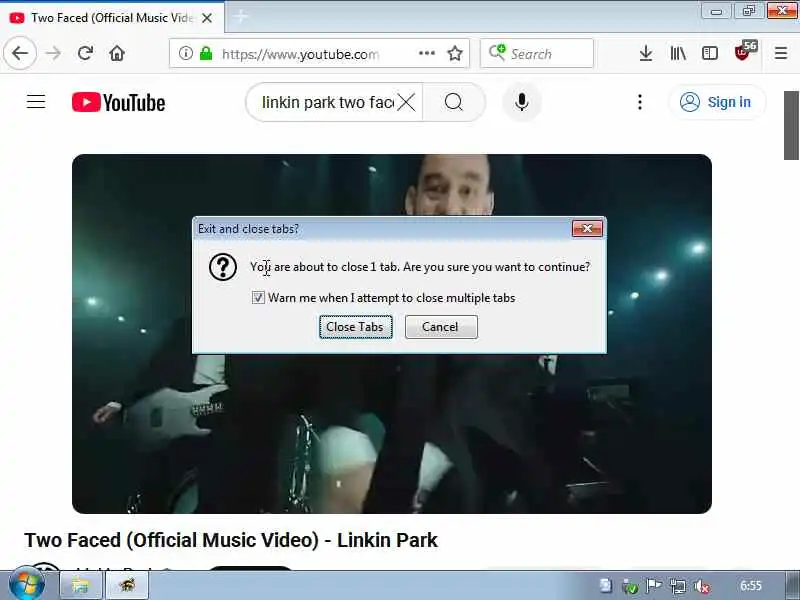This screenshot has height=600, width=800.
Task: Open Action Center flag icon
Action: [x=654, y=586]
